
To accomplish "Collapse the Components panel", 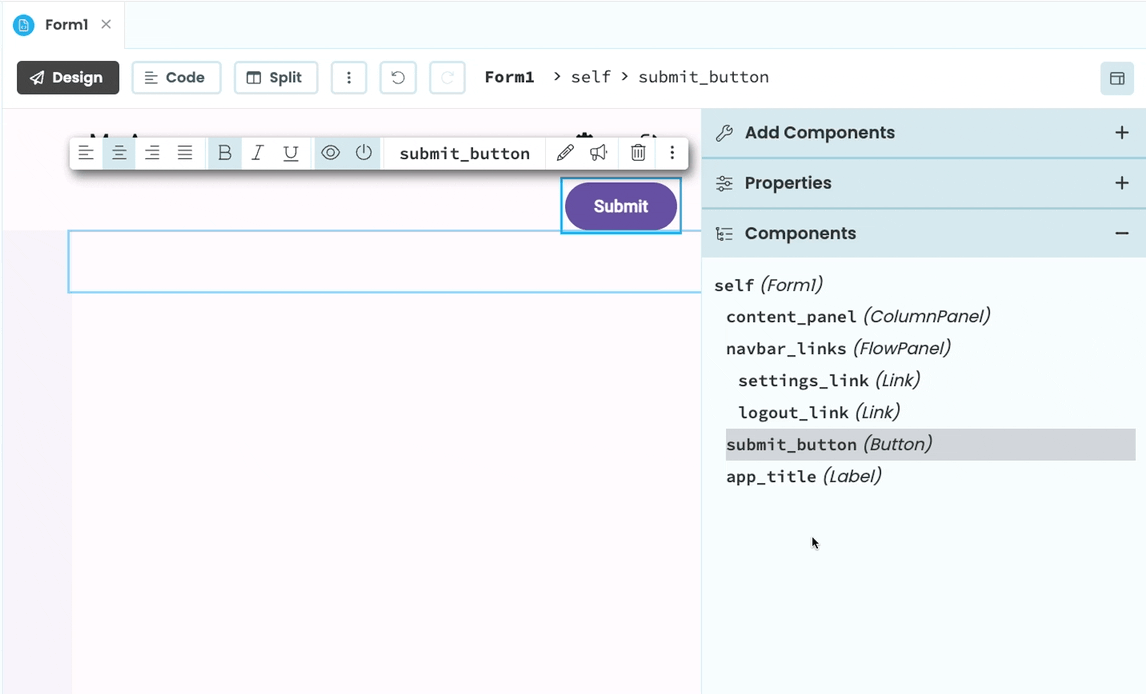I will (x=1122, y=233).
